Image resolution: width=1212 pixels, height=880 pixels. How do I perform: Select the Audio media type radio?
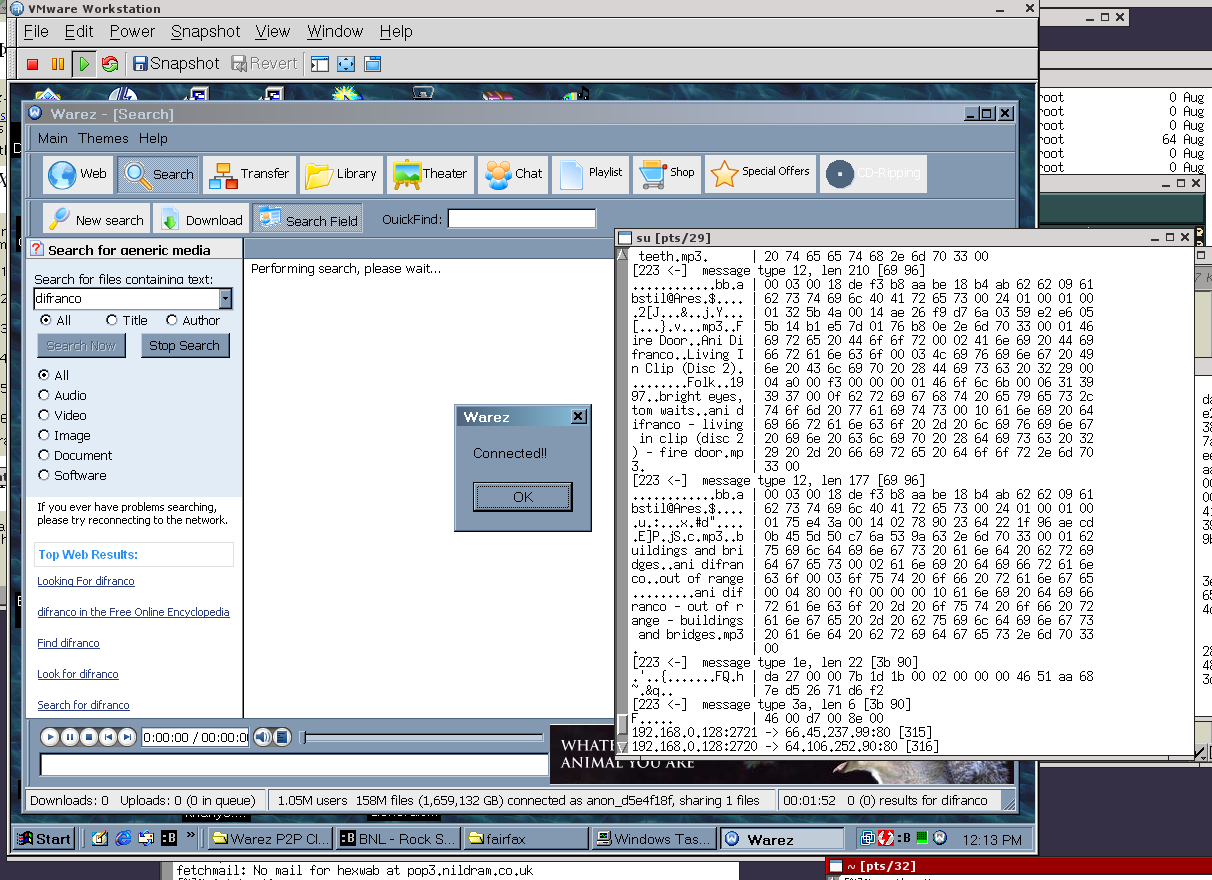click(44, 395)
